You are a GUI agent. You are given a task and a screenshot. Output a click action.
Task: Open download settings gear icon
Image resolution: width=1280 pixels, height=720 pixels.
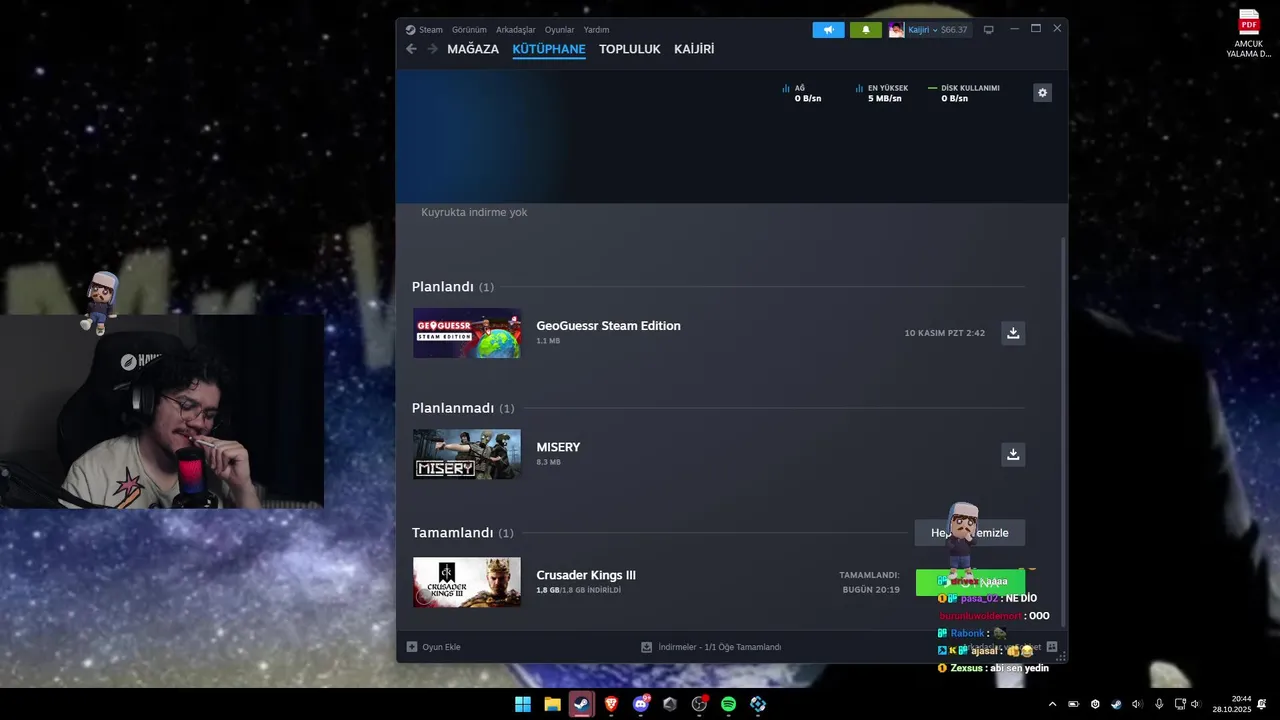coord(1042,93)
